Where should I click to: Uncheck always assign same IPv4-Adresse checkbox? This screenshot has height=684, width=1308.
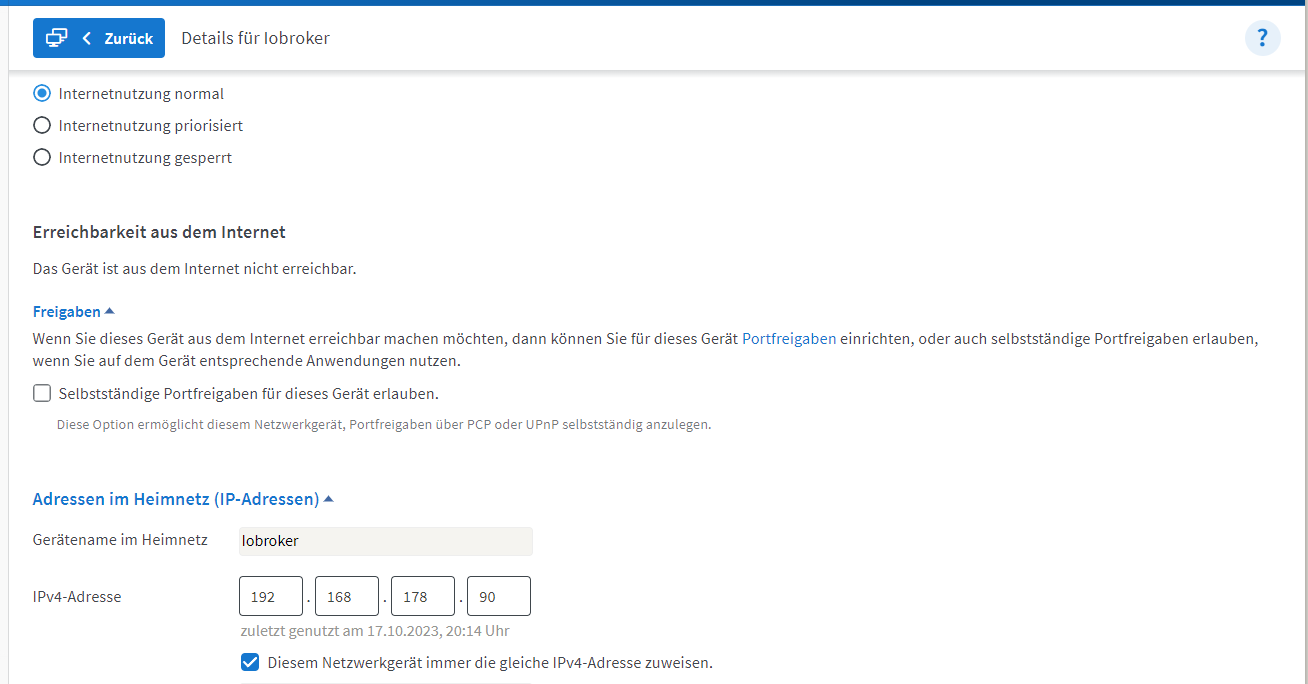pos(250,662)
